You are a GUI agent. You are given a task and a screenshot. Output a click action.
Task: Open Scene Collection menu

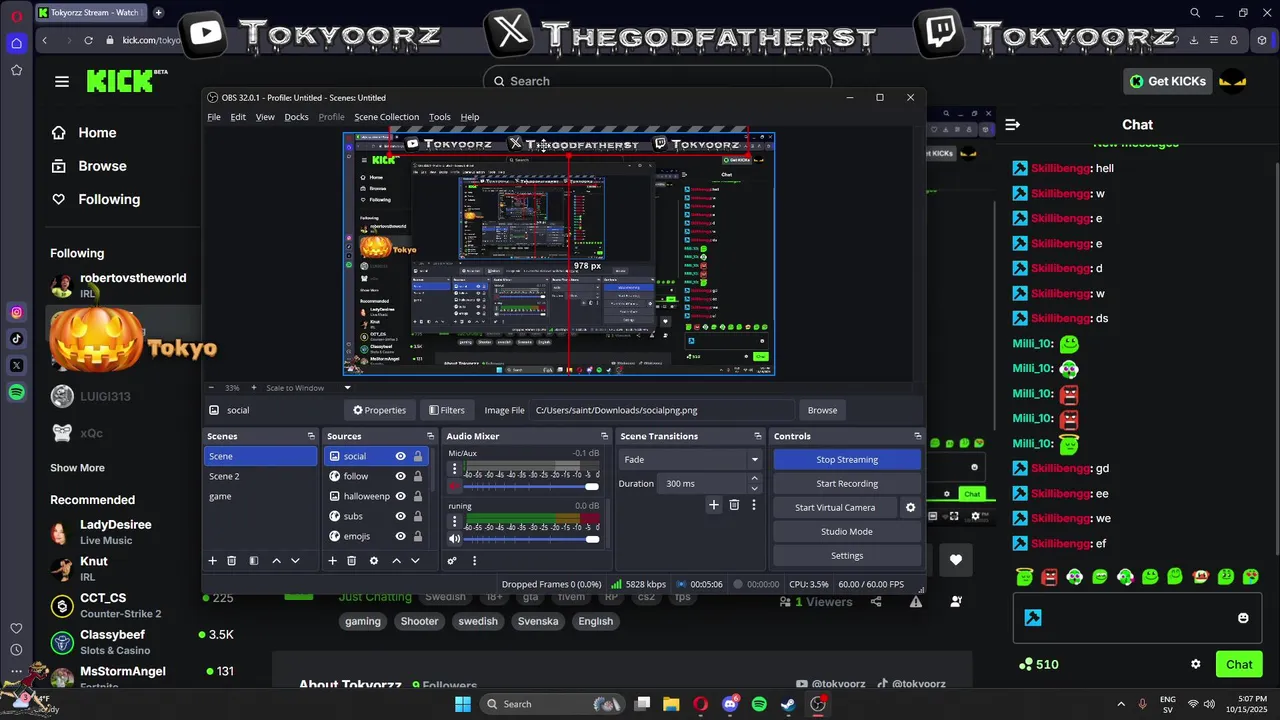[386, 117]
